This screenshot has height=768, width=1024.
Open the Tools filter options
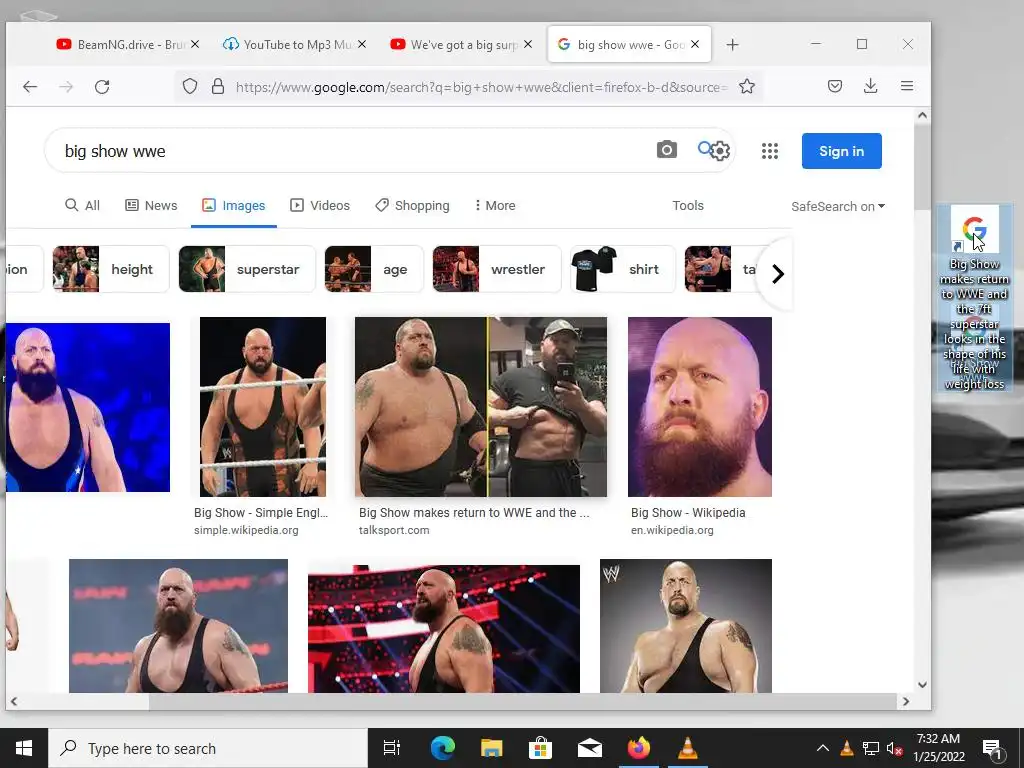click(x=688, y=205)
